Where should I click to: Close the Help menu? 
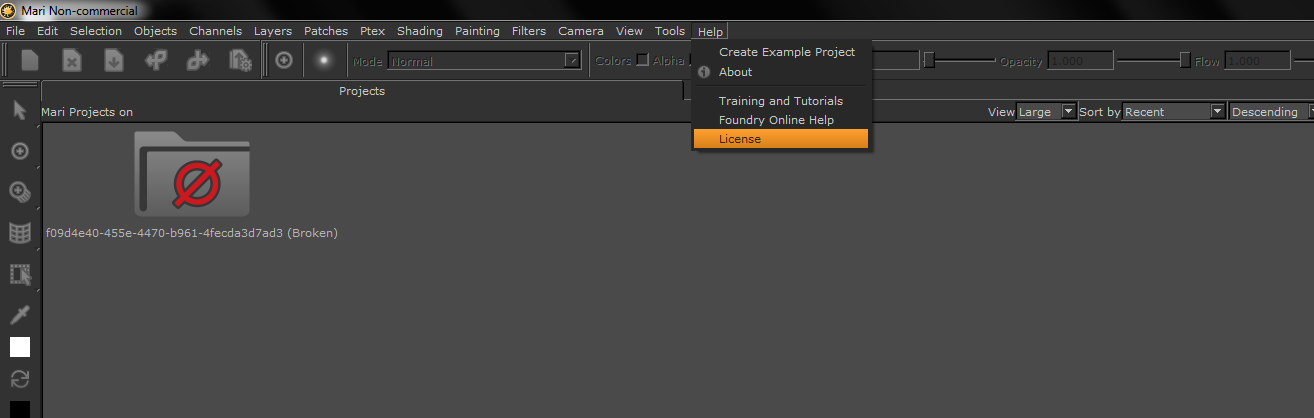710,32
